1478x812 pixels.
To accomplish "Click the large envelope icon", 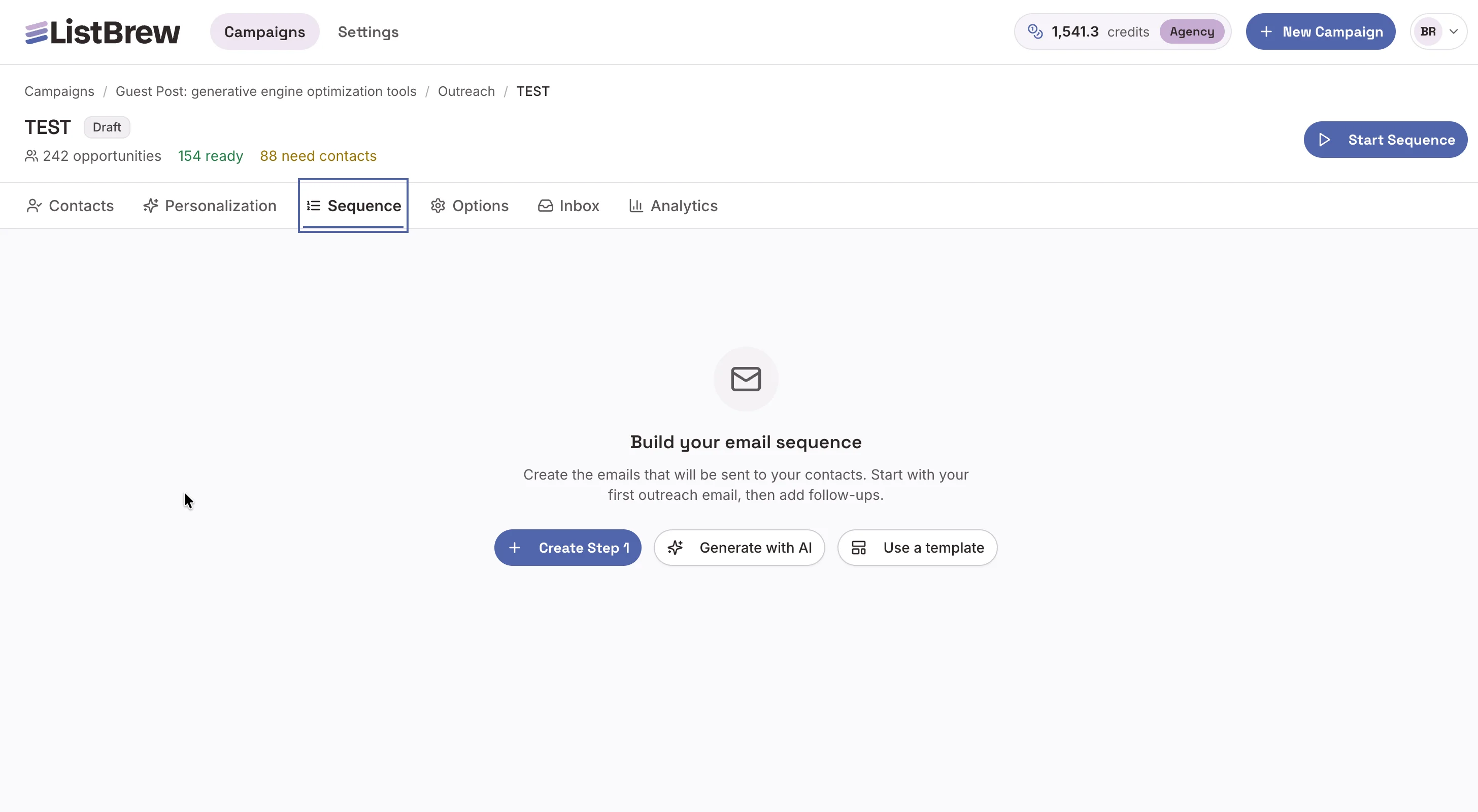I will pos(746,379).
